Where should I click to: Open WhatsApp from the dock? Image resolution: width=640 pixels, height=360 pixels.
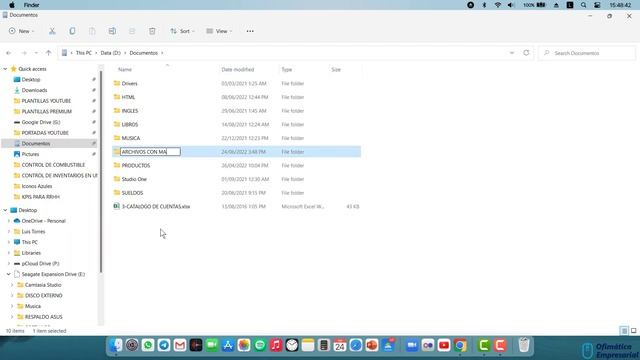[x=148, y=345]
